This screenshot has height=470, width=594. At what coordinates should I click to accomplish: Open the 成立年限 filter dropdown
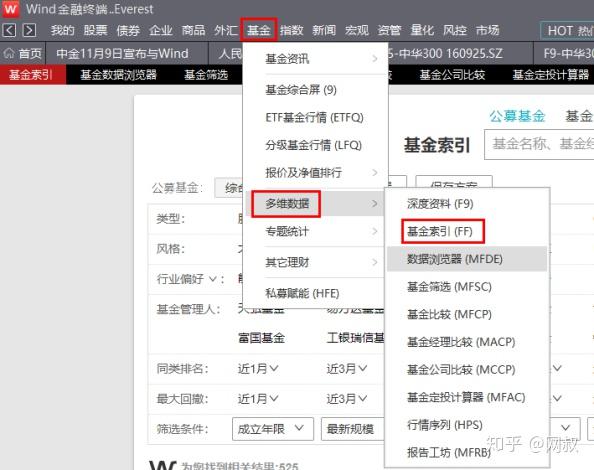click(273, 429)
